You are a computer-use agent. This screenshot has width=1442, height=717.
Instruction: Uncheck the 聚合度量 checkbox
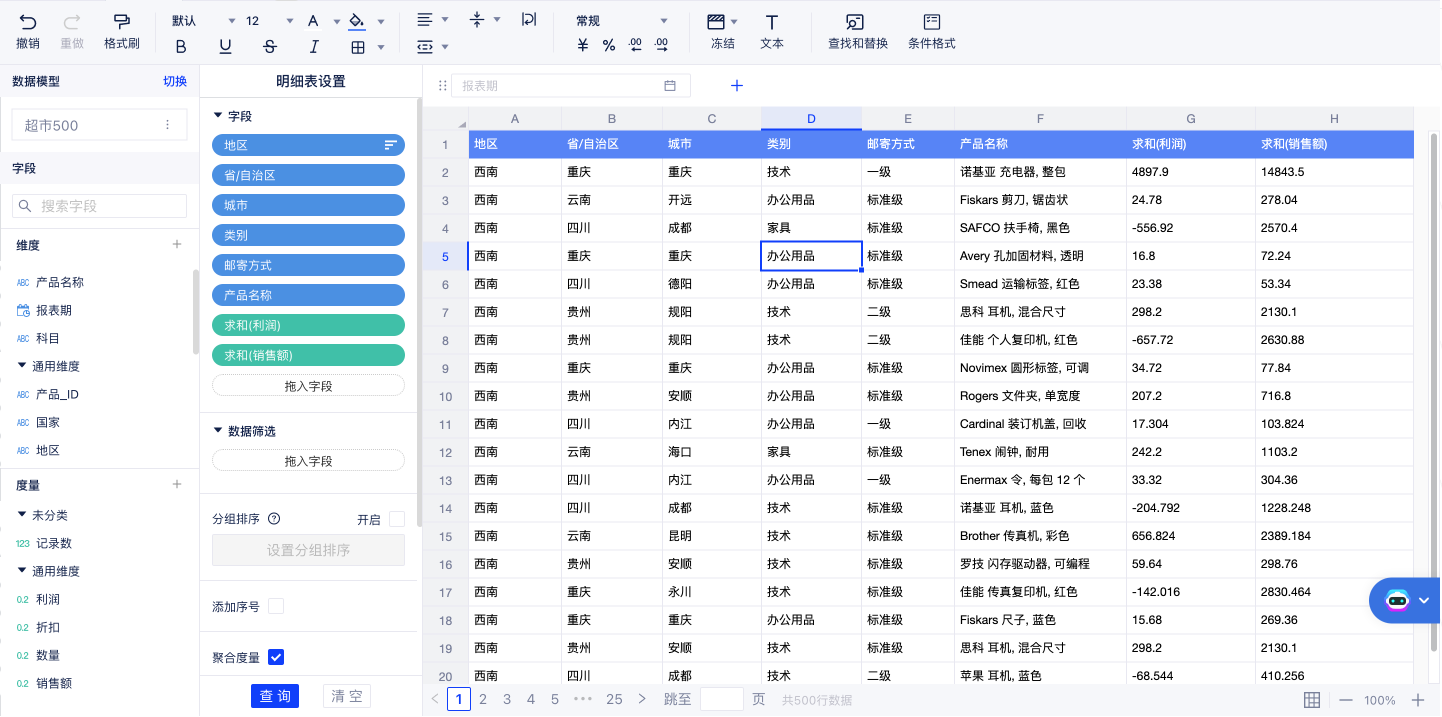276,657
